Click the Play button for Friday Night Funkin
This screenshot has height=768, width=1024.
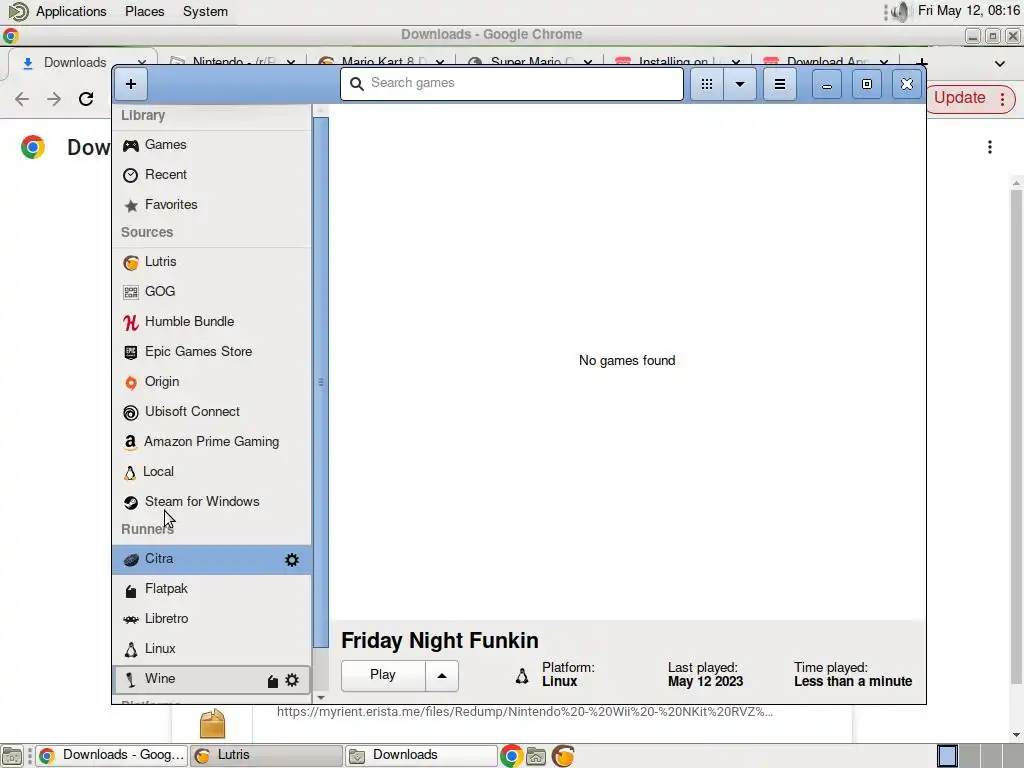point(383,675)
